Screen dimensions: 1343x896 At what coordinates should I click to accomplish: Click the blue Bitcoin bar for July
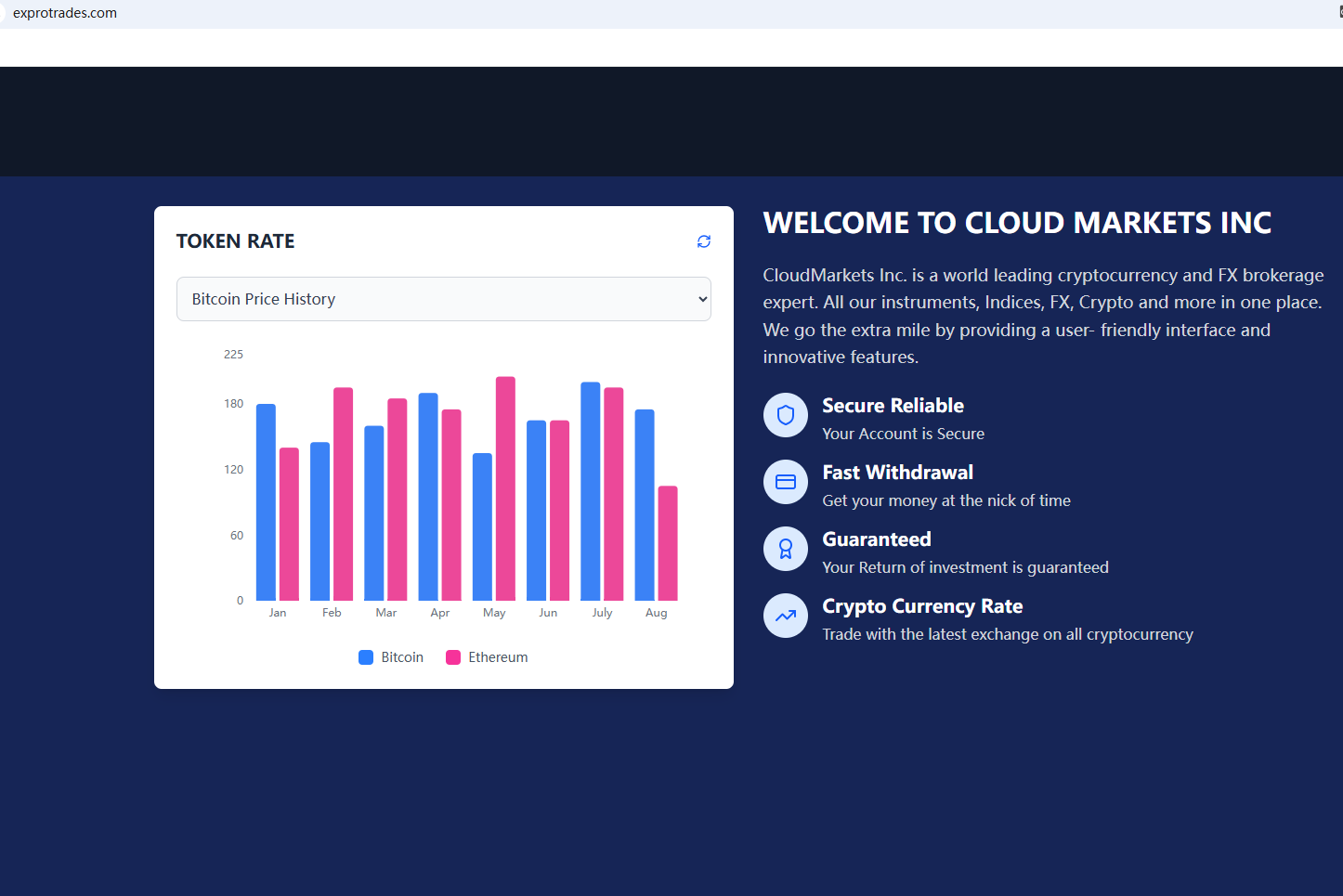click(591, 491)
